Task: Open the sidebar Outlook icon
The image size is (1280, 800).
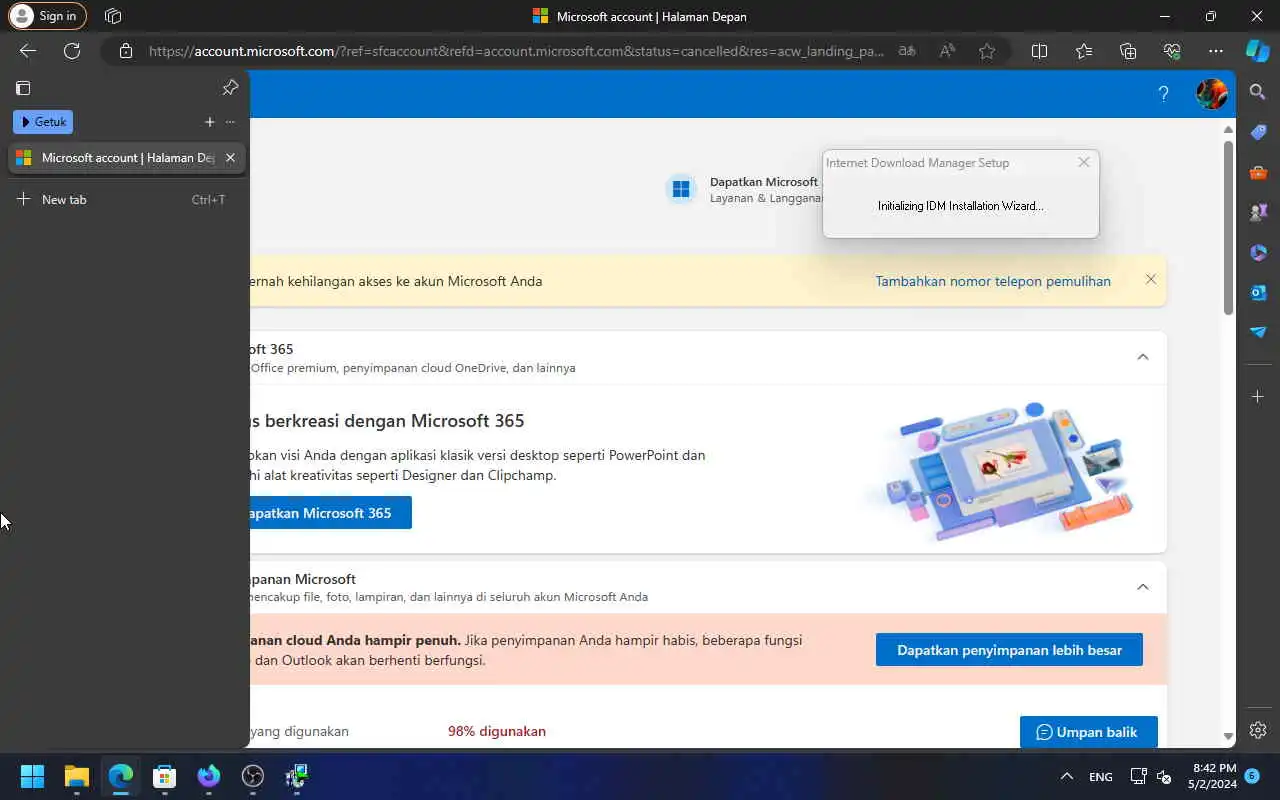Action: point(1258,292)
